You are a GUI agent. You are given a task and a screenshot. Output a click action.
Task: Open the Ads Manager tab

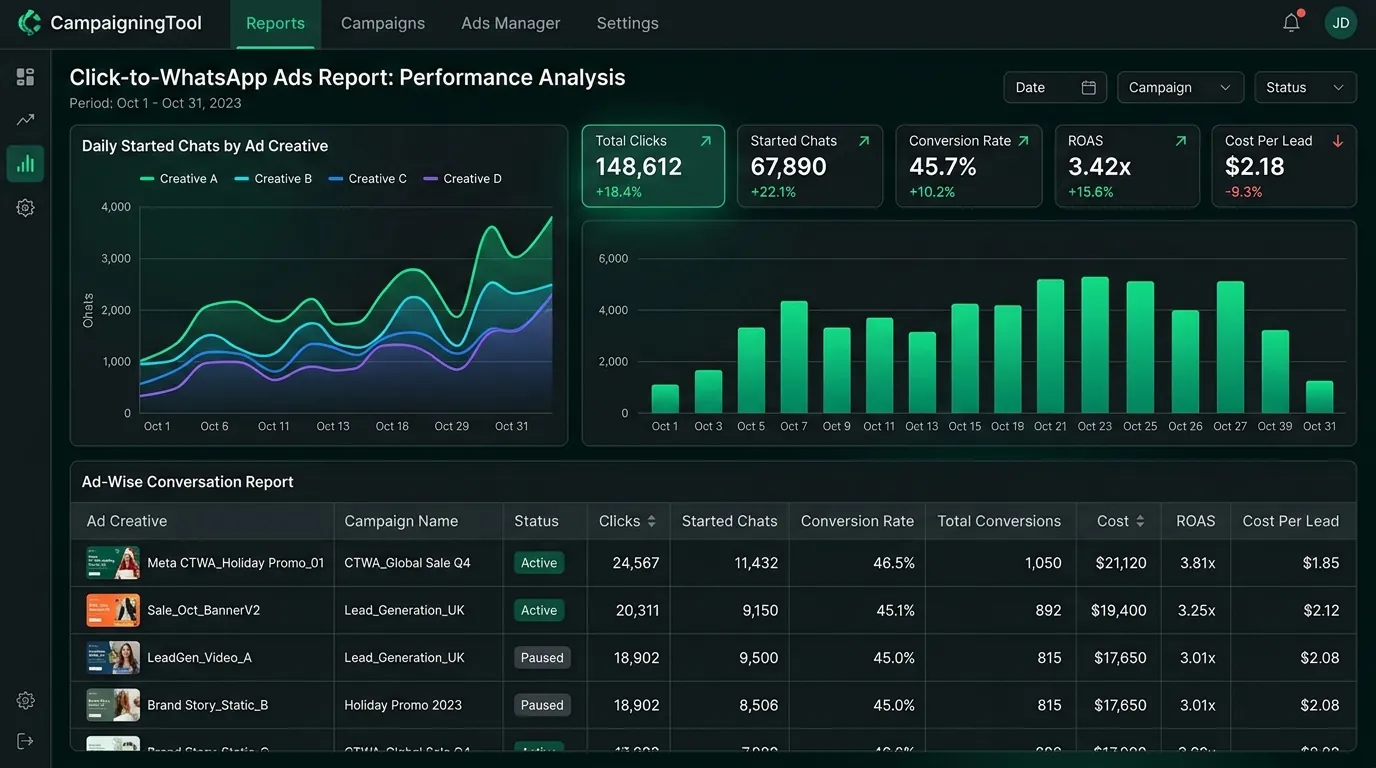pos(511,23)
